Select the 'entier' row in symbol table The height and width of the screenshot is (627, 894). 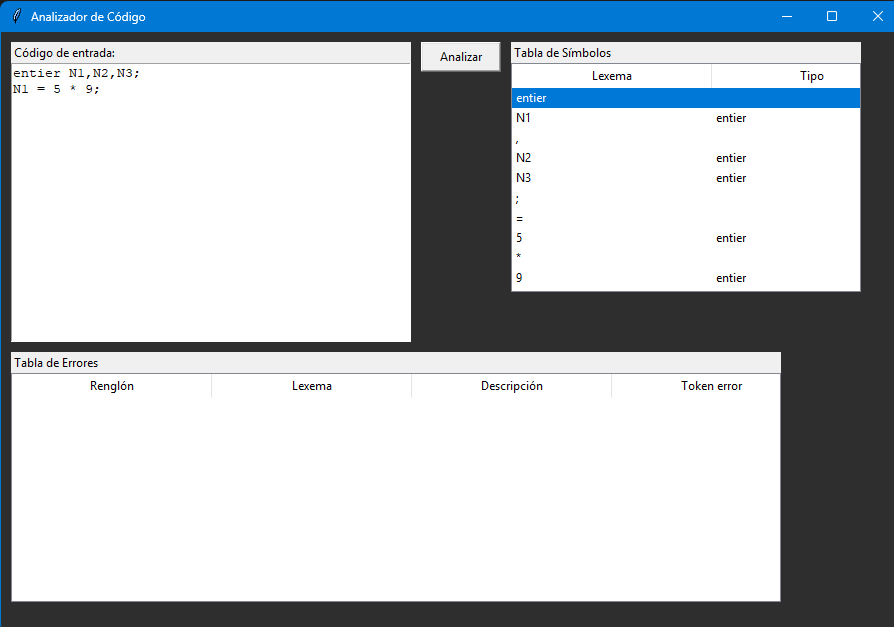685,98
